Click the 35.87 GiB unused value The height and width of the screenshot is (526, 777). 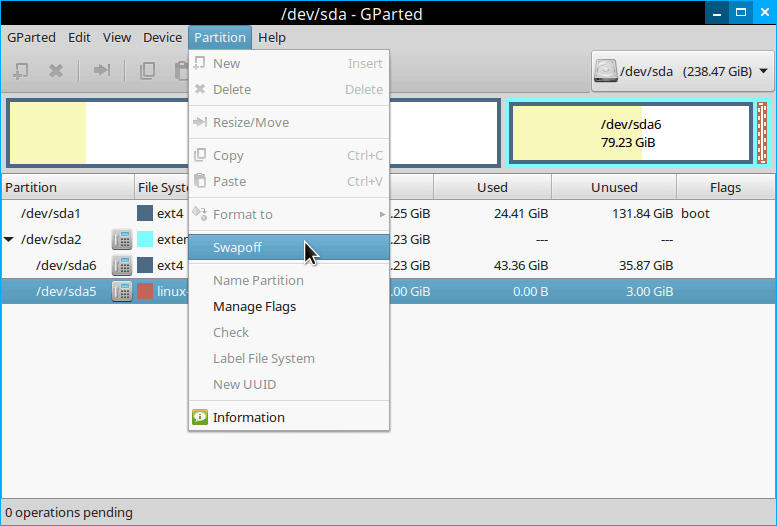[646, 266]
